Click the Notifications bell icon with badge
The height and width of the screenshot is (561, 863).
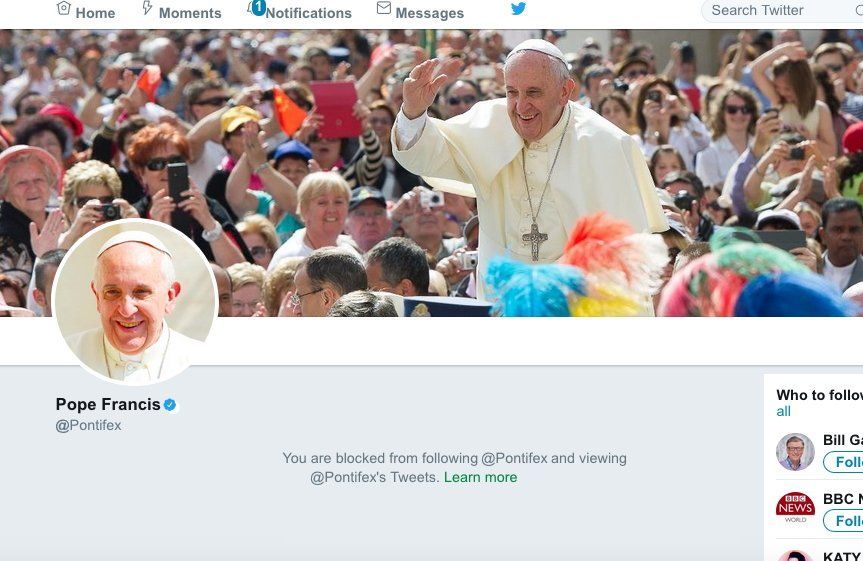(256, 8)
